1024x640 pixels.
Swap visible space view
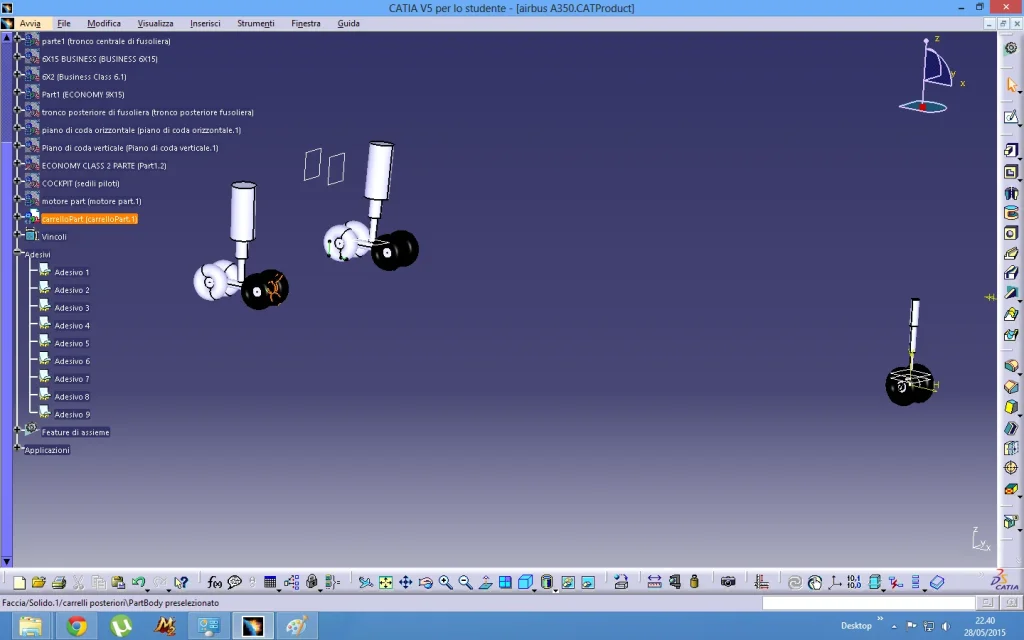[x=588, y=582]
